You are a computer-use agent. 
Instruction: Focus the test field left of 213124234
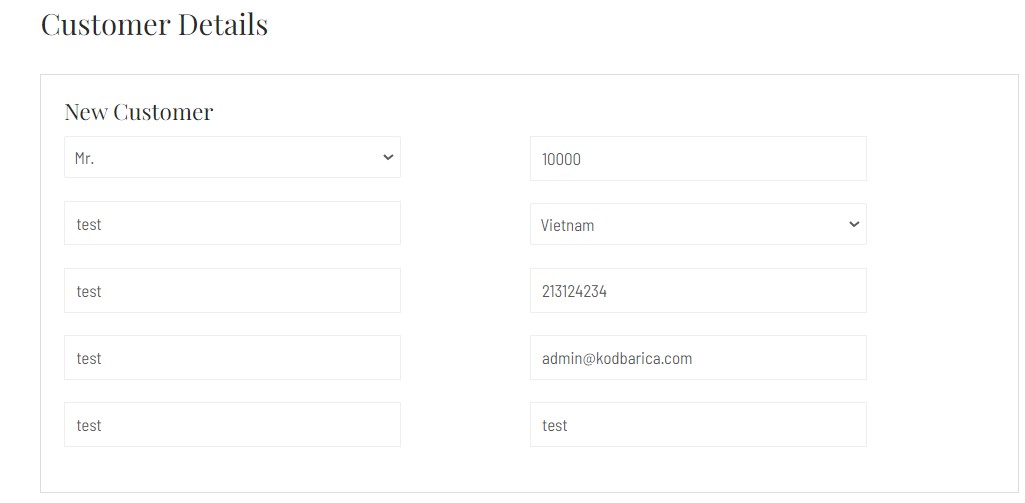[x=232, y=290]
